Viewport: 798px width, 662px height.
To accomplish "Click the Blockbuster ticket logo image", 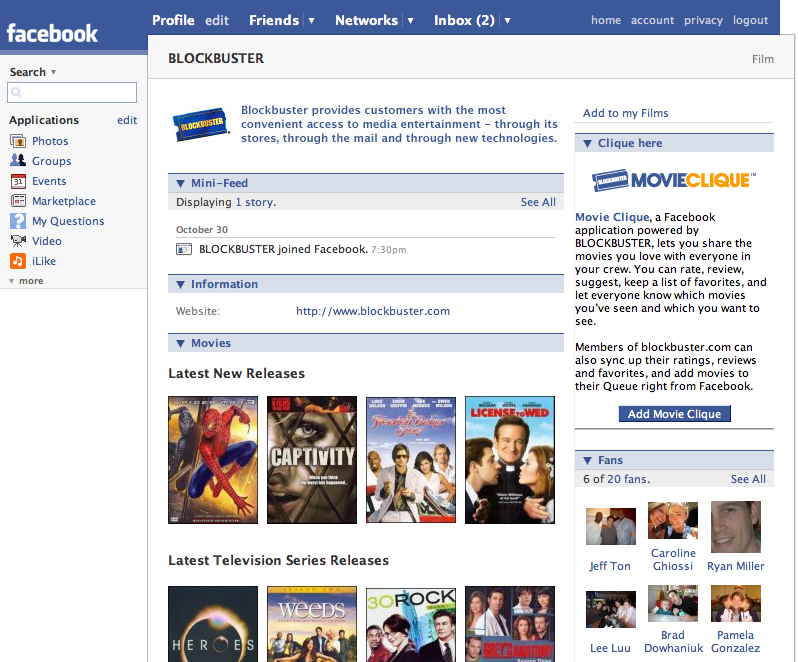I will [201, 124].
